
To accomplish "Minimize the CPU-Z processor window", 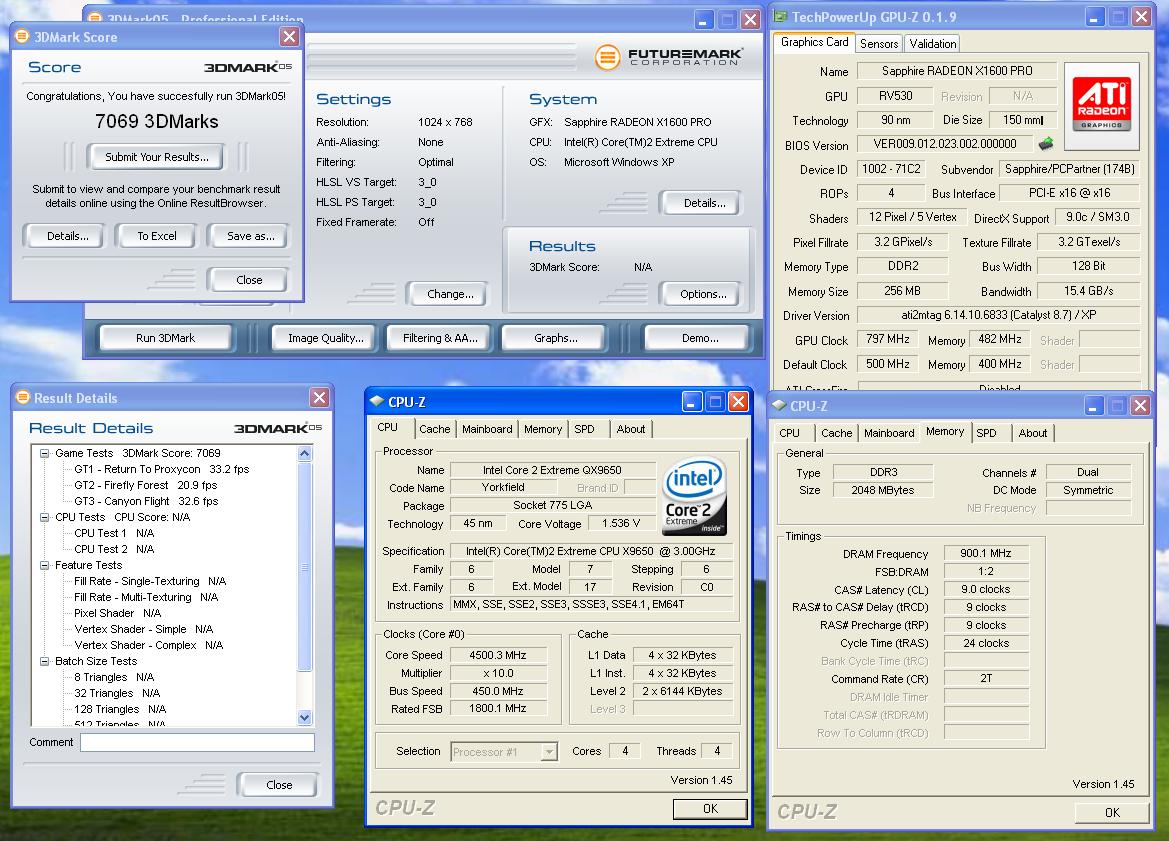I will click(692, 402).
